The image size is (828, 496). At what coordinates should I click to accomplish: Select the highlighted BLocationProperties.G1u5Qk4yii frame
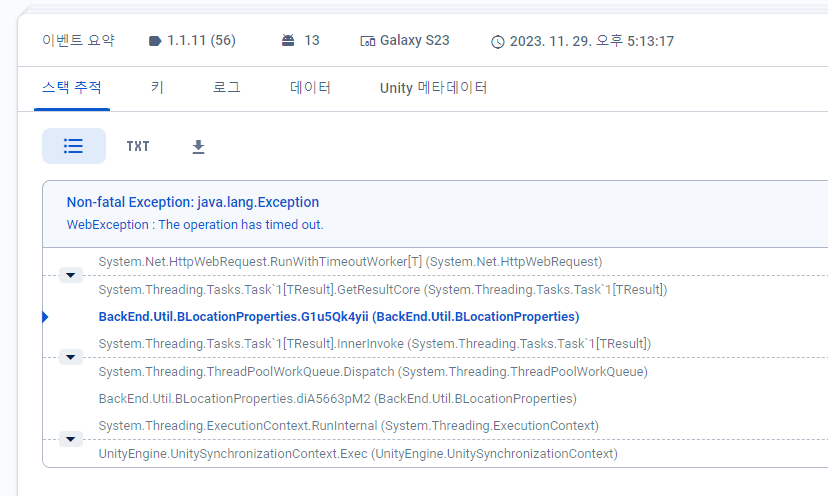point(339,317)
